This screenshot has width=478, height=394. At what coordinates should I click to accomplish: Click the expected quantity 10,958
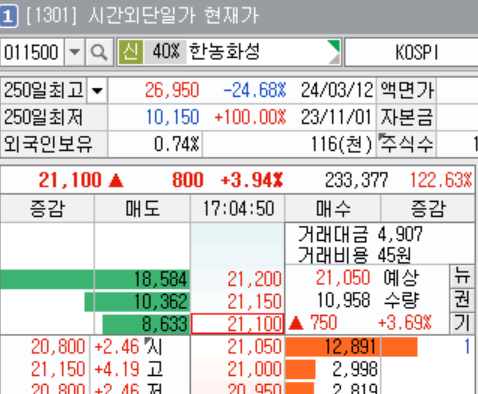343,300
